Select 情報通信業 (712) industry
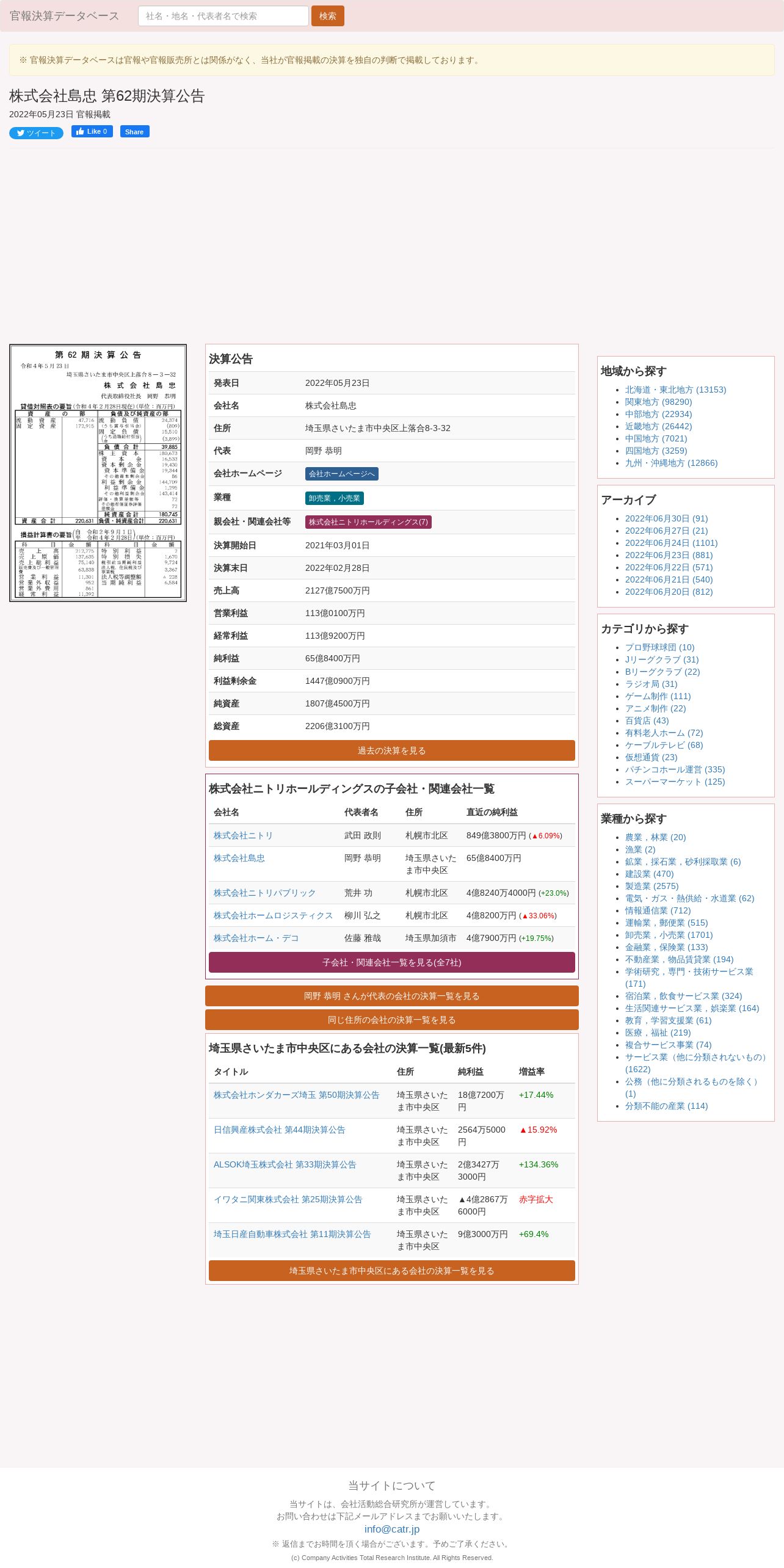The width and height of the screenshot is (784, 1568). pos(658,910)
